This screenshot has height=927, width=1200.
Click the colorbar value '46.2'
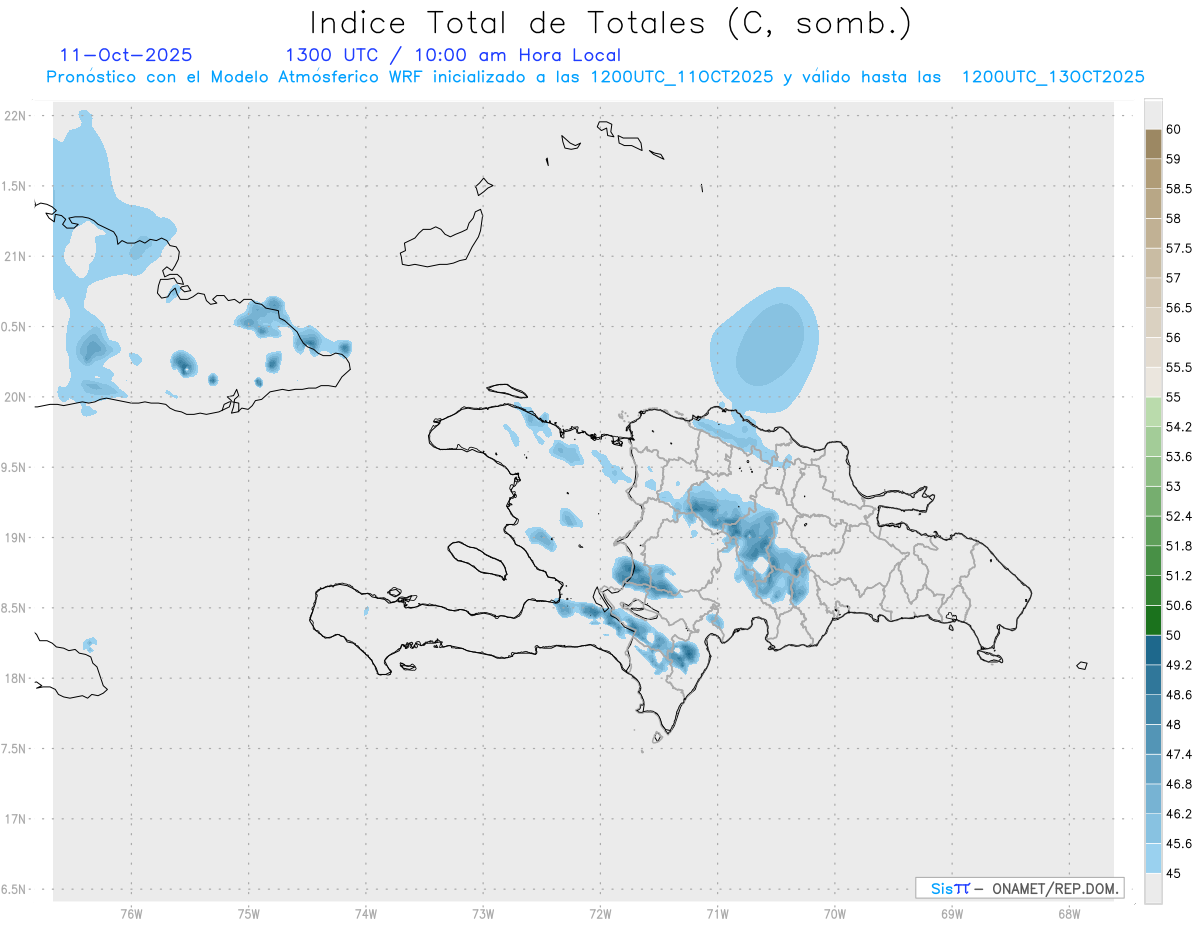pos(1179,814)
